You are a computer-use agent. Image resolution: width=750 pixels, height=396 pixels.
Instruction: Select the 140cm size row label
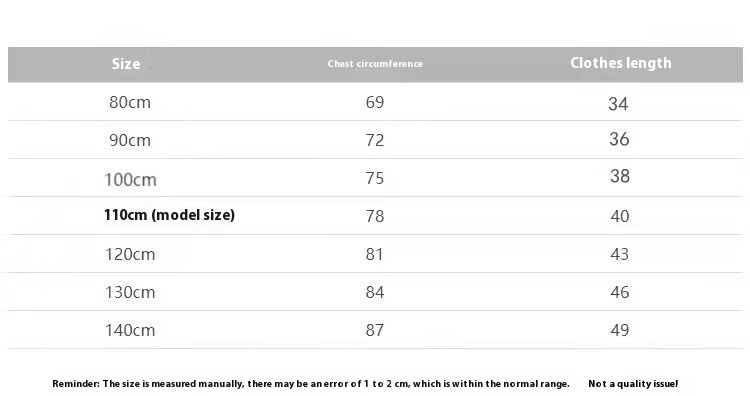pyautogui.click(x=130, y=330)
